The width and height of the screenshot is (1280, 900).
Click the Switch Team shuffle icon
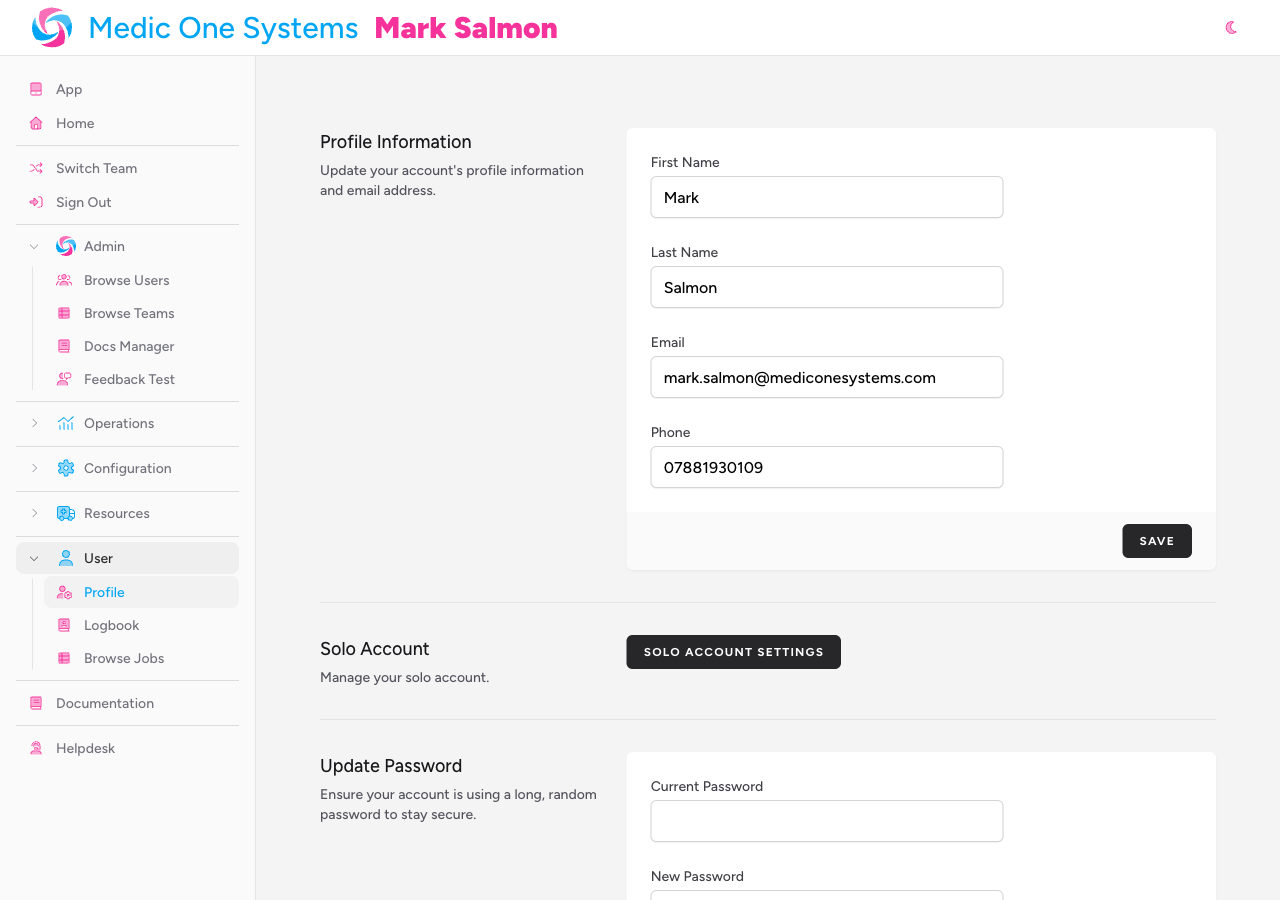point(35,168)
